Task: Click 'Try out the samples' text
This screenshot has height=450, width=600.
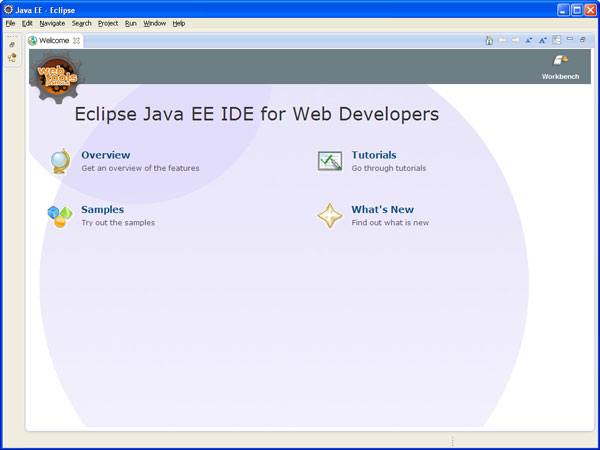Action: point(118,223)
